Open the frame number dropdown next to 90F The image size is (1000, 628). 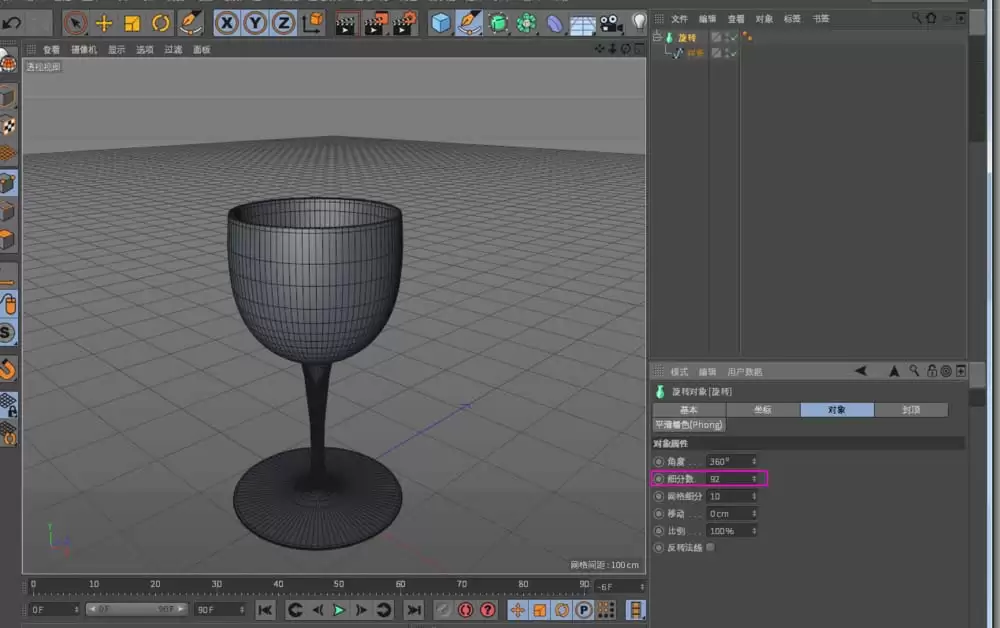coord(242,608)
